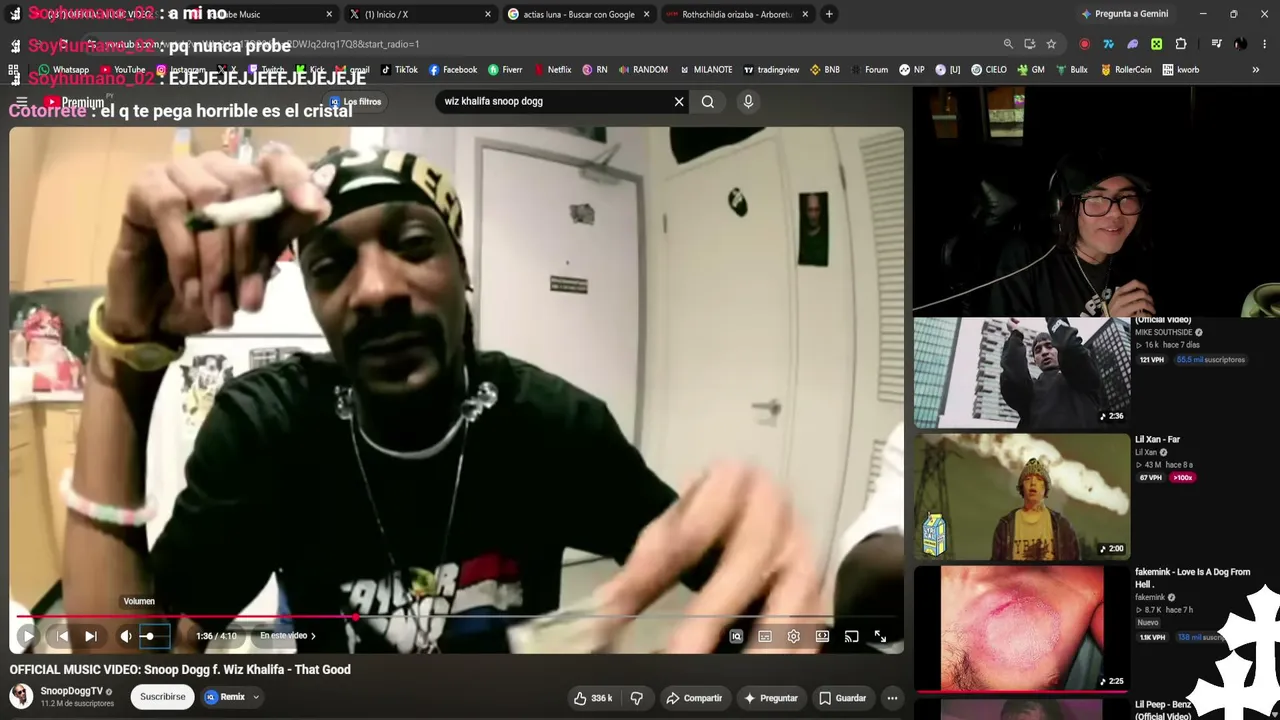Expand the 'En este video' chapter chevron
Image resolution: width=1280 pixels, height=720 pixels.
click(313, 636)
